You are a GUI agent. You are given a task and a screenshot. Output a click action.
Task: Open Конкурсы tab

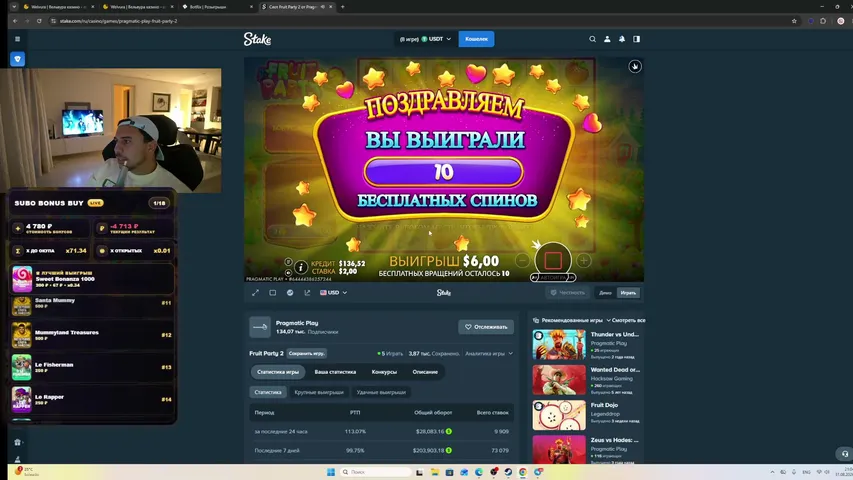(x=384, y=372)
